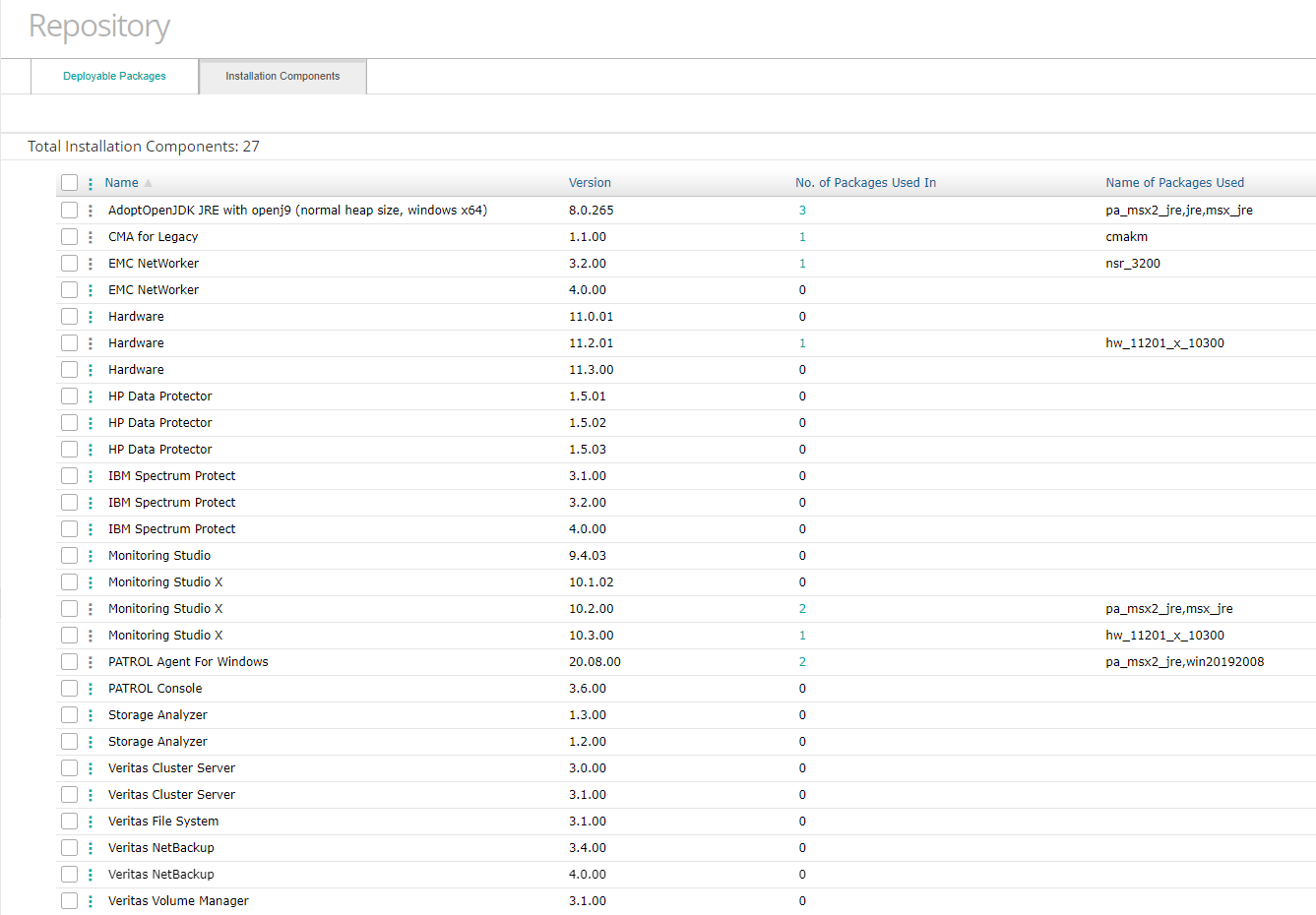1316x915 pixels.
Task: Sort by Version column header
Action: pos(590,183)
